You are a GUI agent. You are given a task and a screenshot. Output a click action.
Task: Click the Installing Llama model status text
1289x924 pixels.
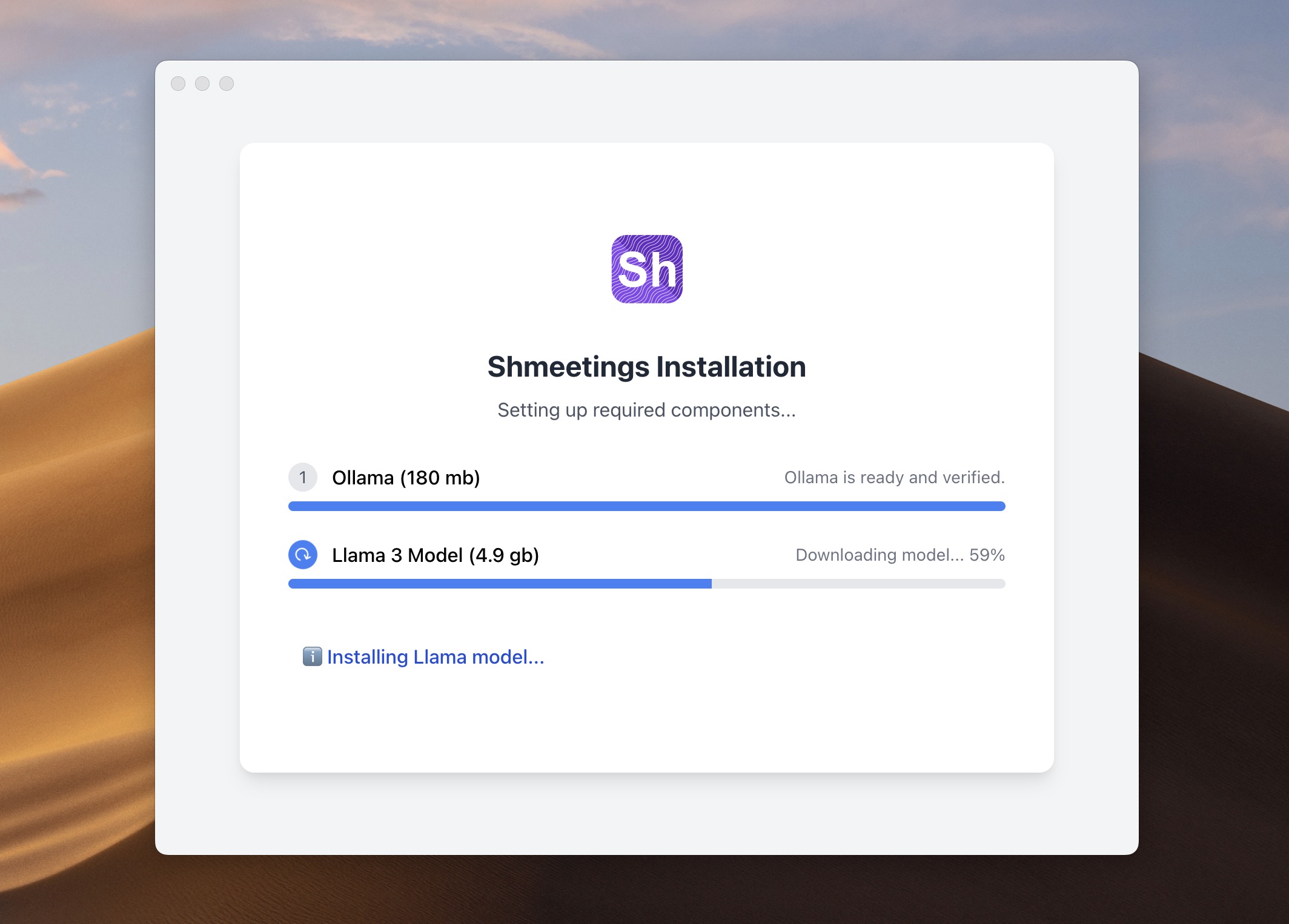[436, 657]
